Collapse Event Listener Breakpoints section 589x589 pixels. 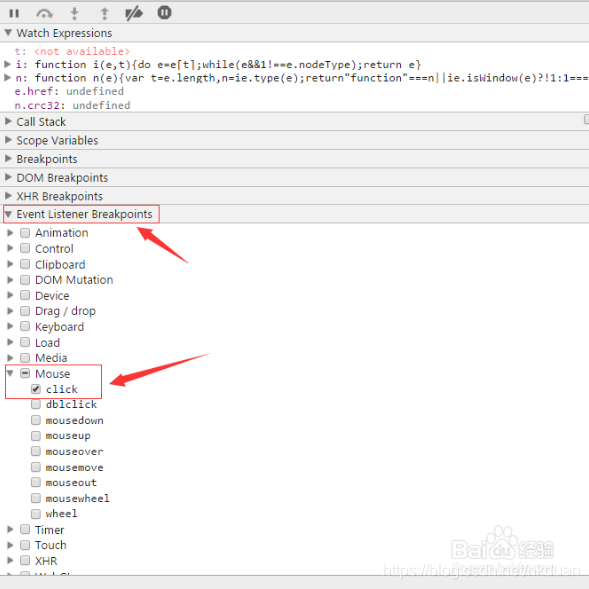pyautogui.click(x=8, y=214)
